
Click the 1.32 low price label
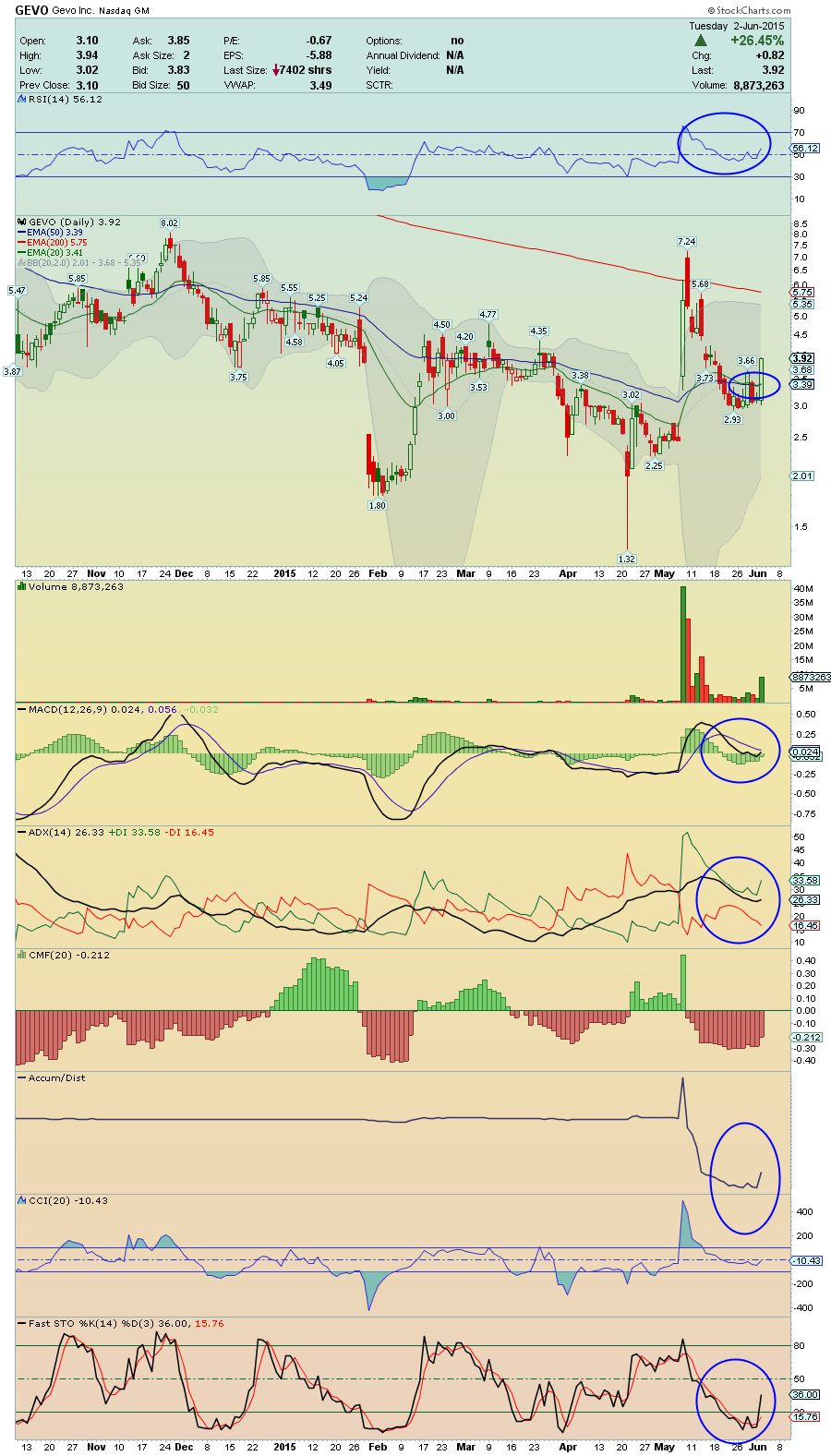pyautogui.click(x=626, y=559)
